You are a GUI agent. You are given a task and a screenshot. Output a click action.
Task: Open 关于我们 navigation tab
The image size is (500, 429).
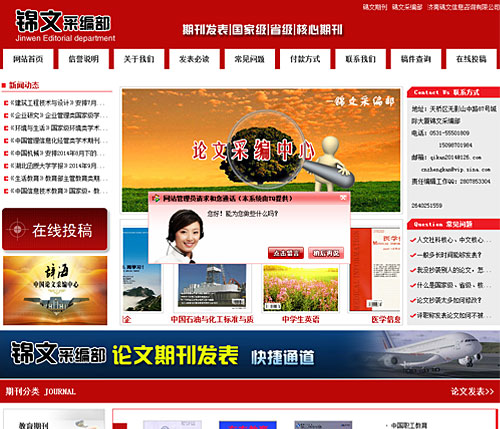[139, 59]
